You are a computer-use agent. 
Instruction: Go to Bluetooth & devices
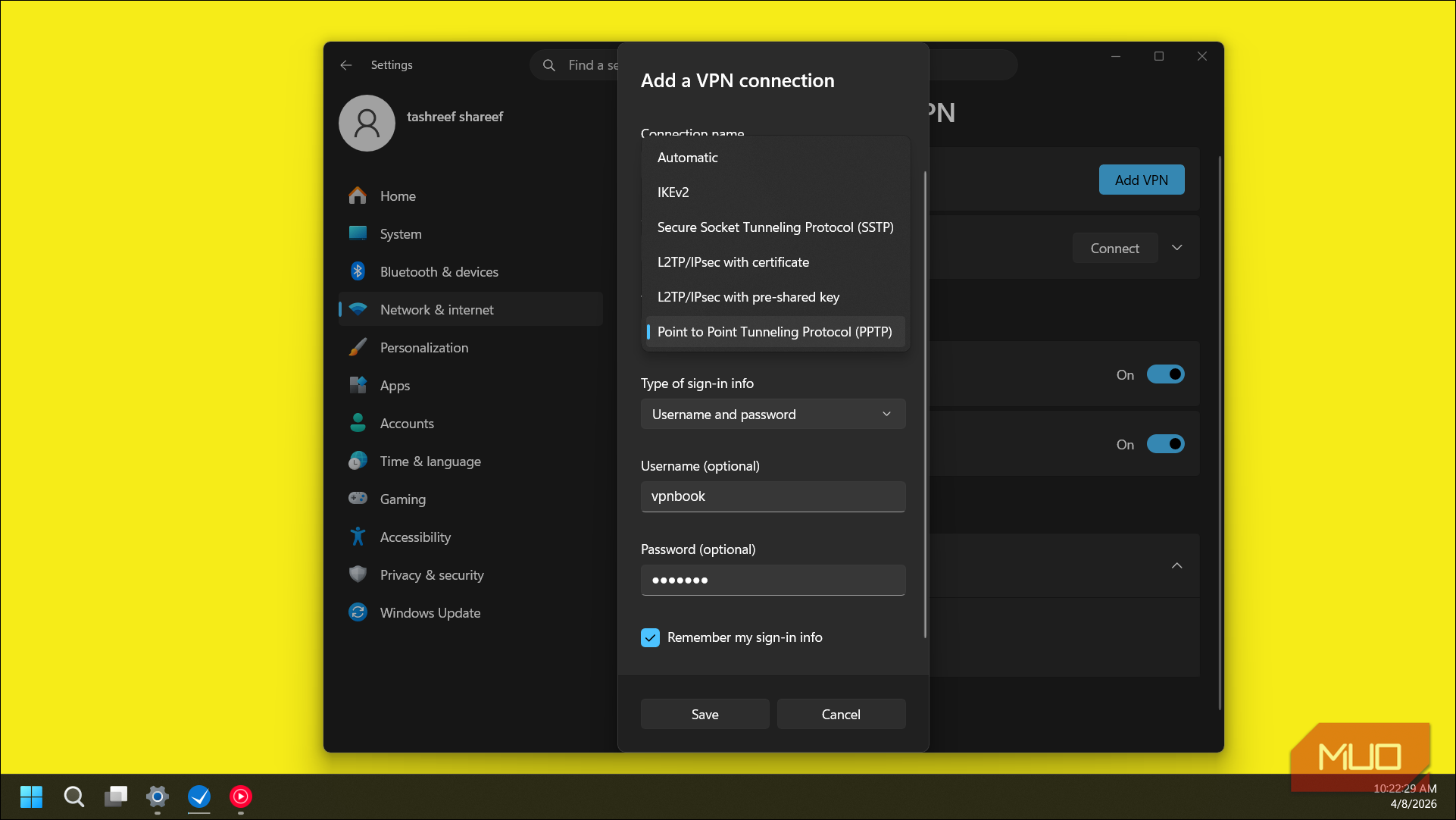click(x=470, y=272)
